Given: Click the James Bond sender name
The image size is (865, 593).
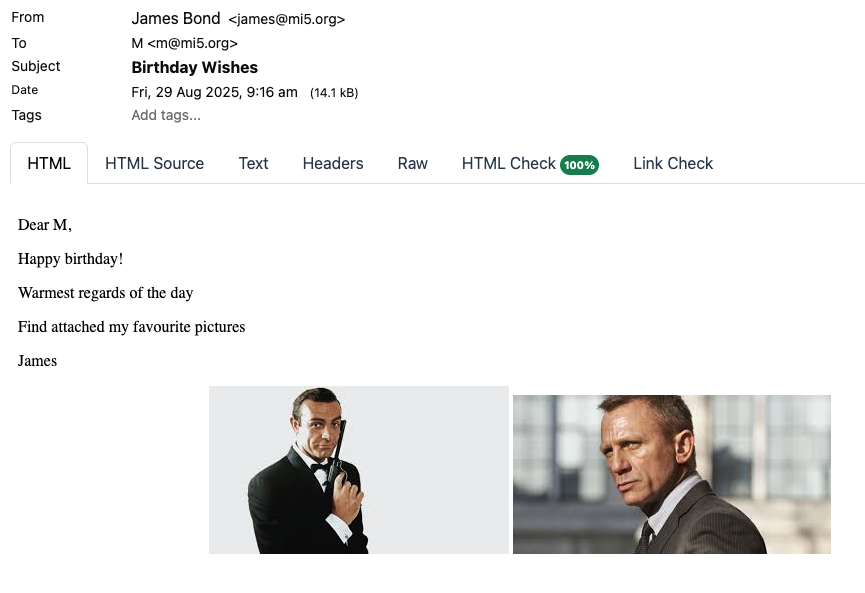Looking at the screenshot, I should tap(176, 18).
